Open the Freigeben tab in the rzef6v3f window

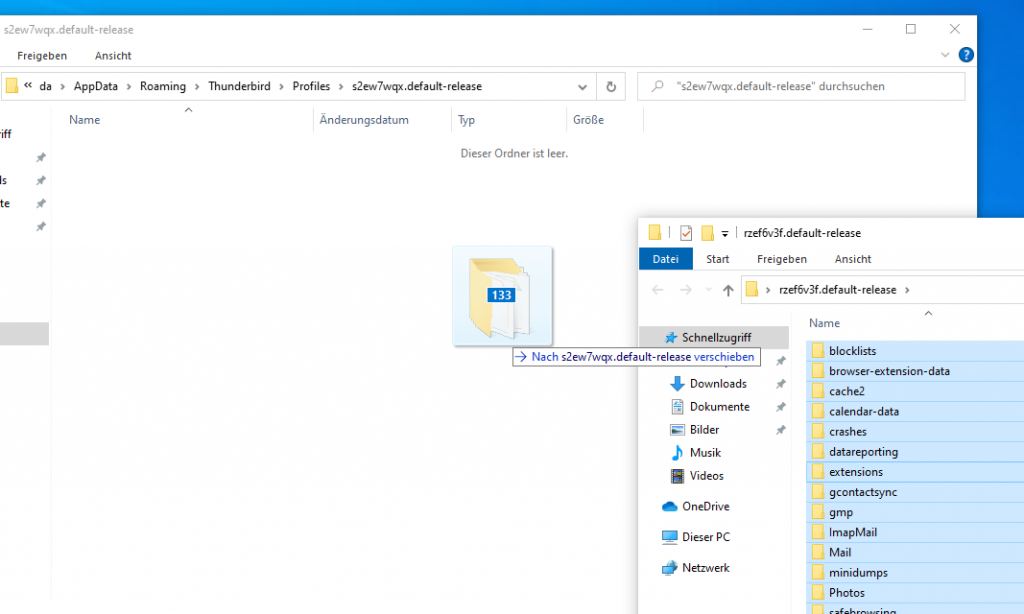(782, 259)
